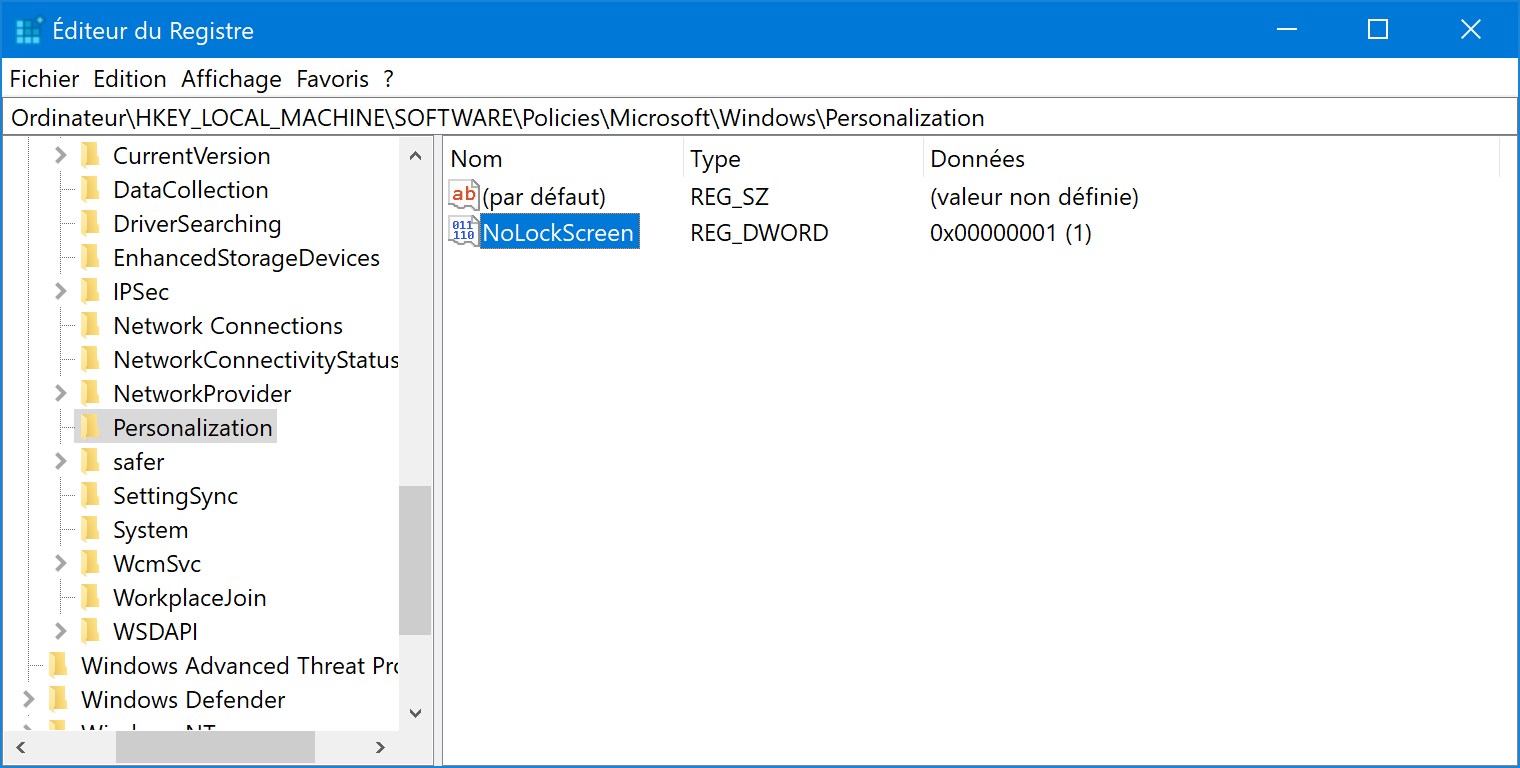This screenshot has height=768, width=1520.
Task: Click tree vertical scrollbar up arrow
Action: 415,155
